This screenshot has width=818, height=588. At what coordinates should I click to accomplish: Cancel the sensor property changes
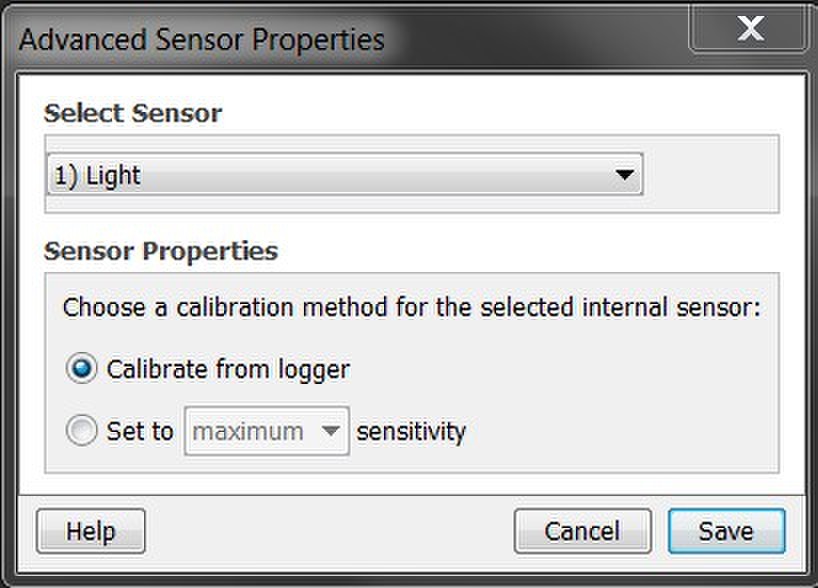582,531
